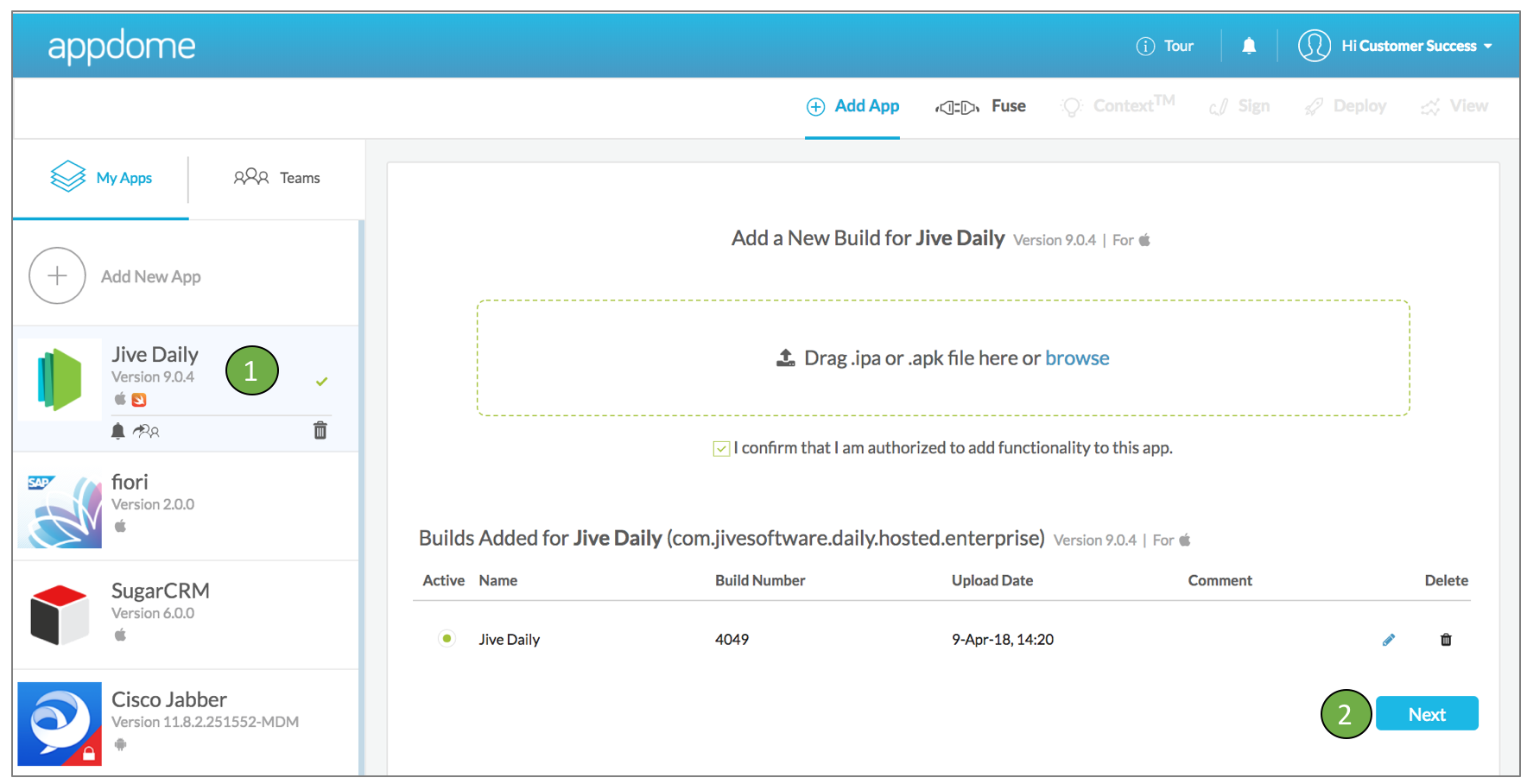Click the Upload Date column header
The image size is (1527, 784).
[992, 581]
